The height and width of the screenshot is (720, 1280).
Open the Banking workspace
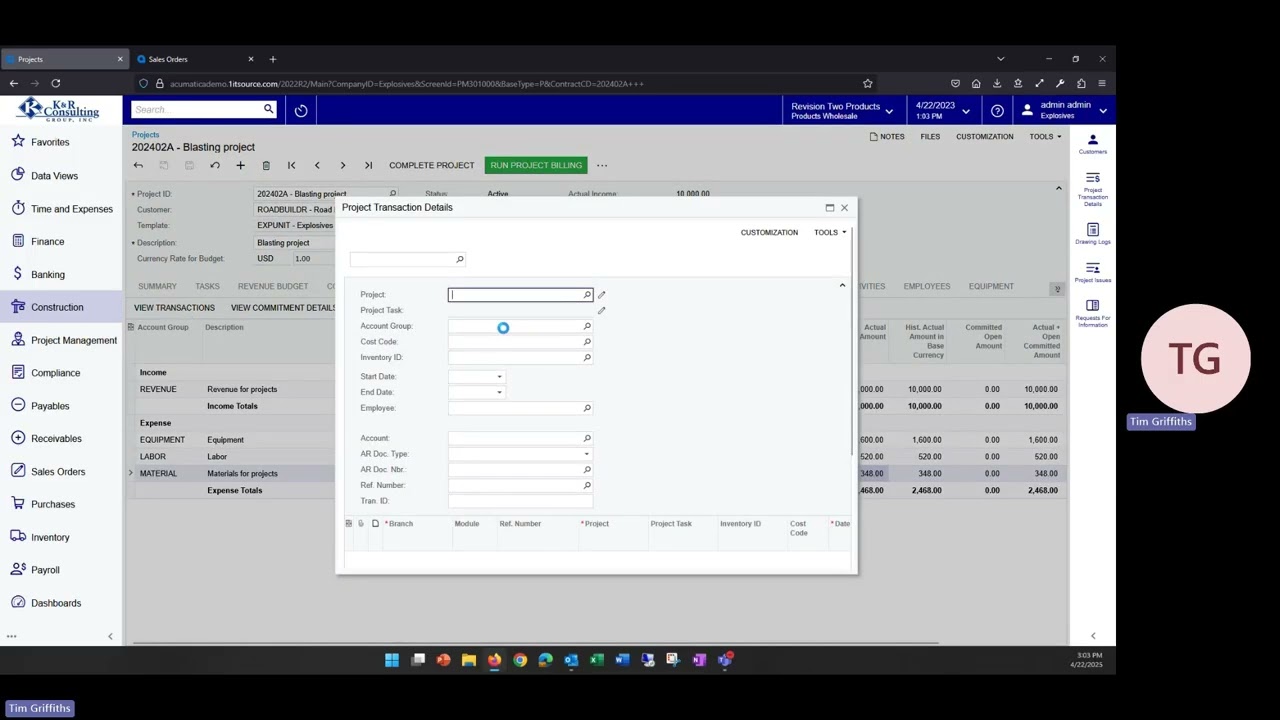[47, 274]
